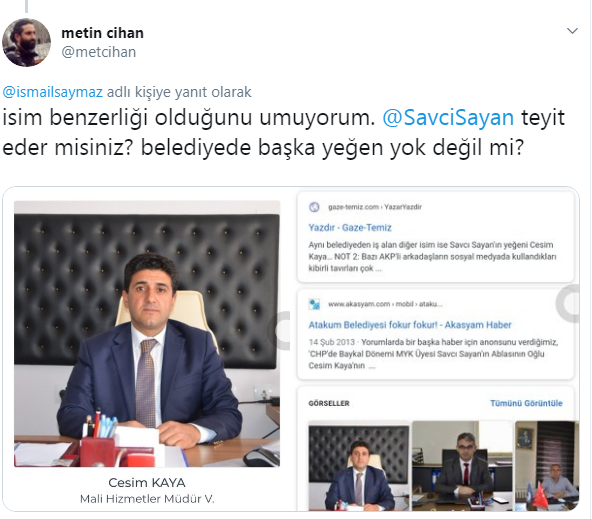This screenshot has height=519, width=592.
Task: Open the @SavciSayan mention link
Action: pyautogui.click(x=448, y=117)
